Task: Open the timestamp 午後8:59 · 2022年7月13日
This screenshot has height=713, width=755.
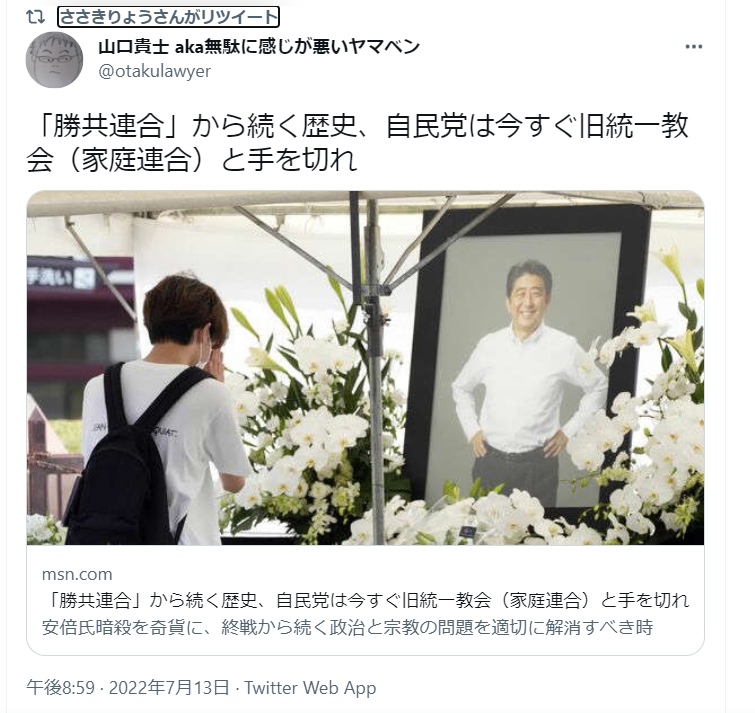Action: click(x=128, y=687)
